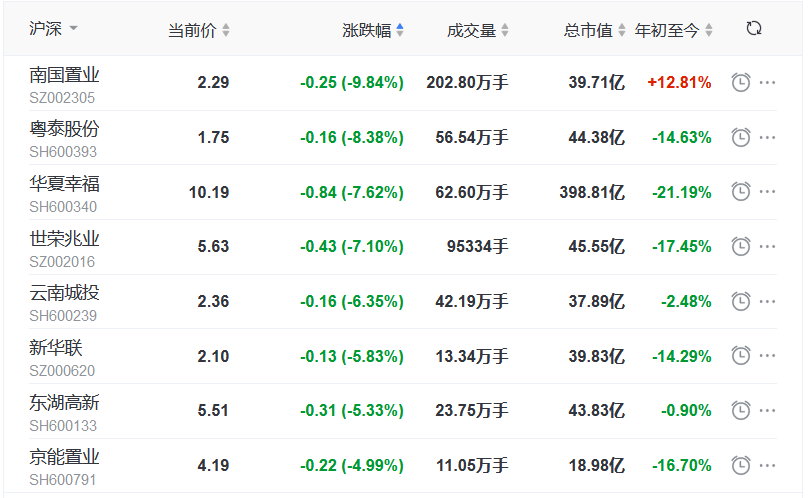The width and height of the screenshot is (808, 498).
Task: Set alarm clock alert for 东湖高新
Action: coord(741,410)
